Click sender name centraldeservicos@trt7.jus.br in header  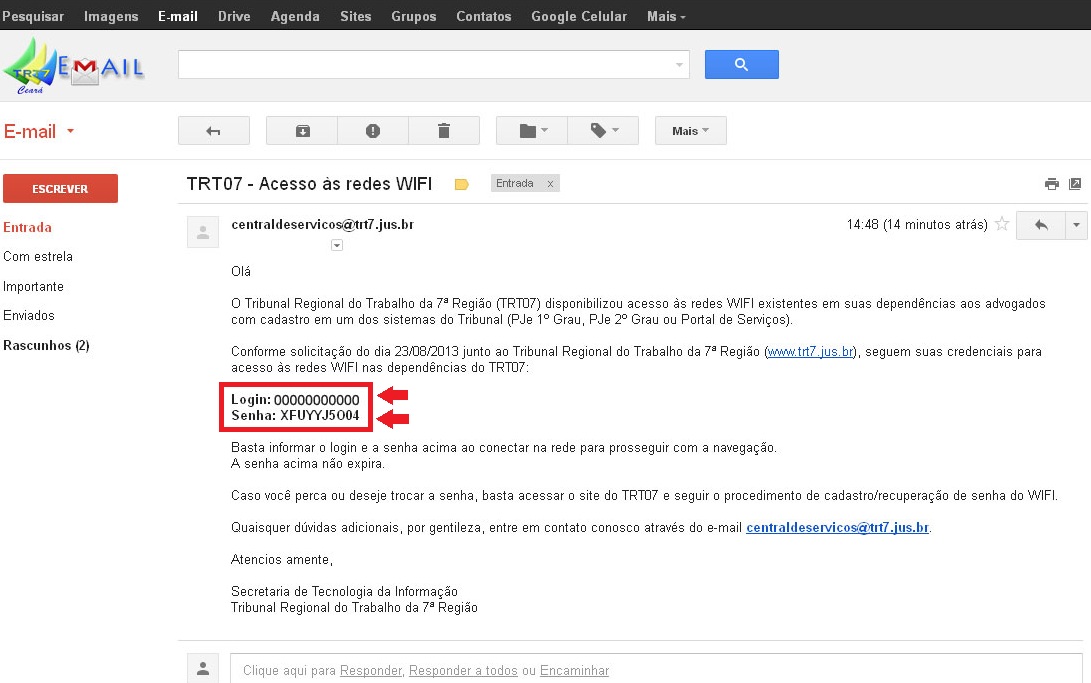pyautogui.click(x=323, y=225)
